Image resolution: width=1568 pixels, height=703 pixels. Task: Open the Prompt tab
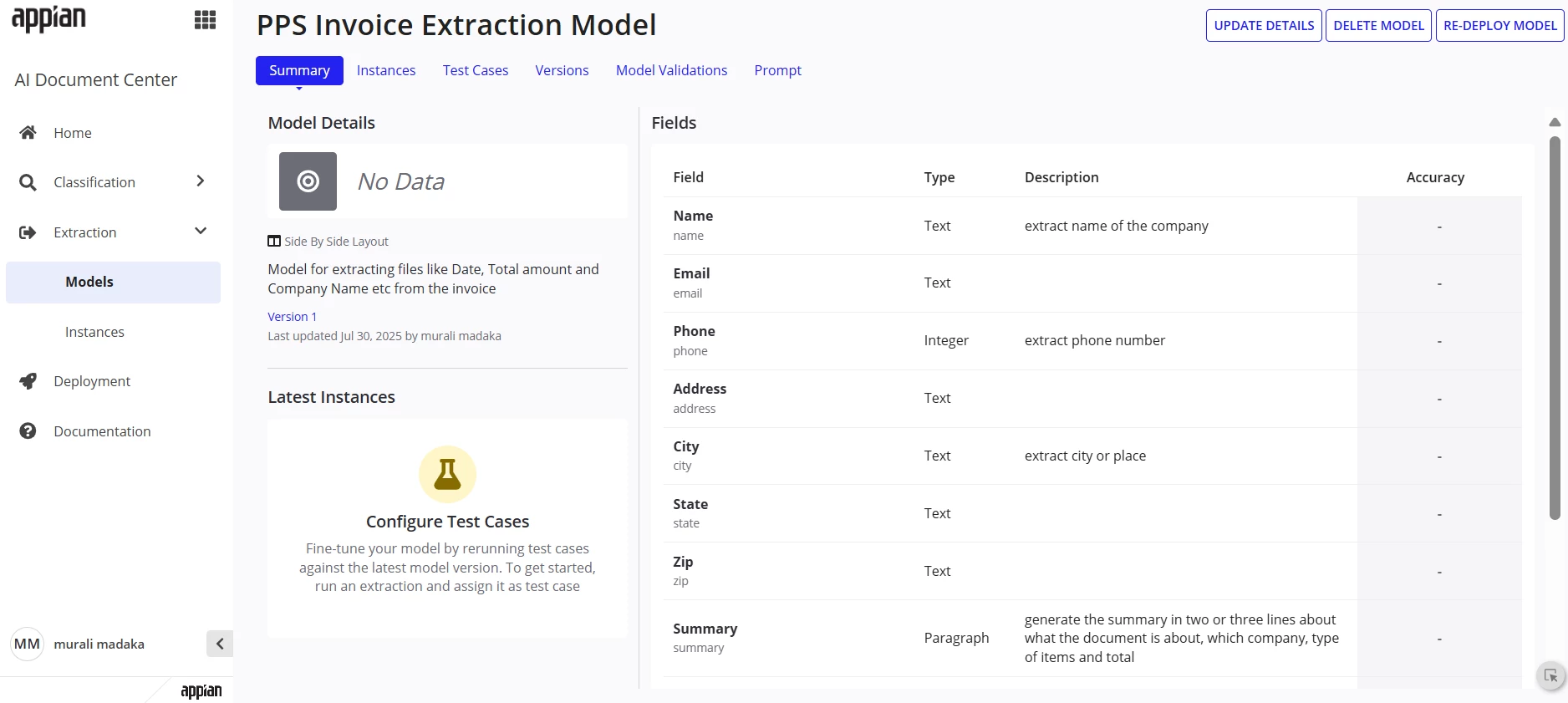click(778, 70)
